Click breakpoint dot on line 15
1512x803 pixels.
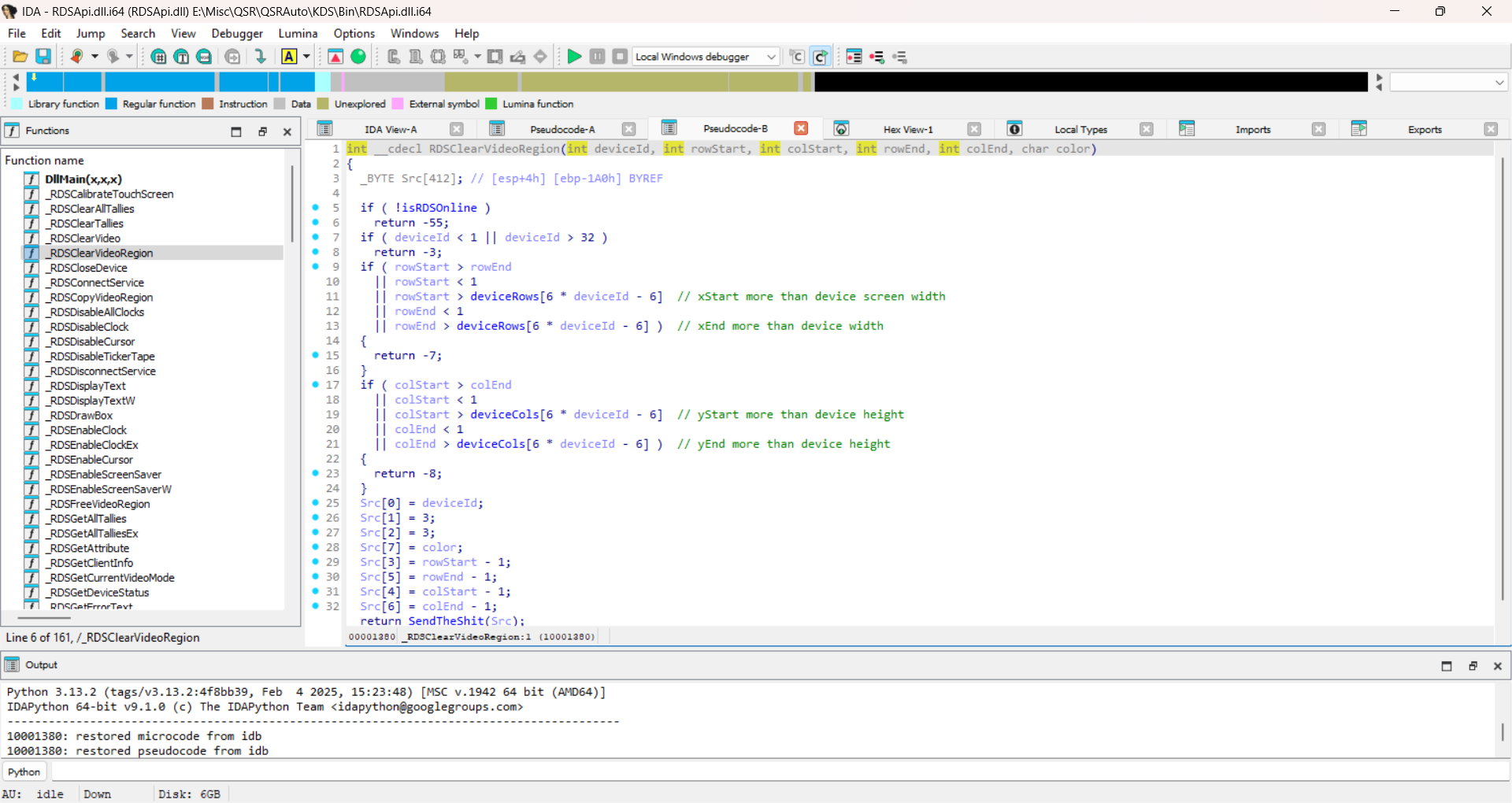click(x=315, y=356)
